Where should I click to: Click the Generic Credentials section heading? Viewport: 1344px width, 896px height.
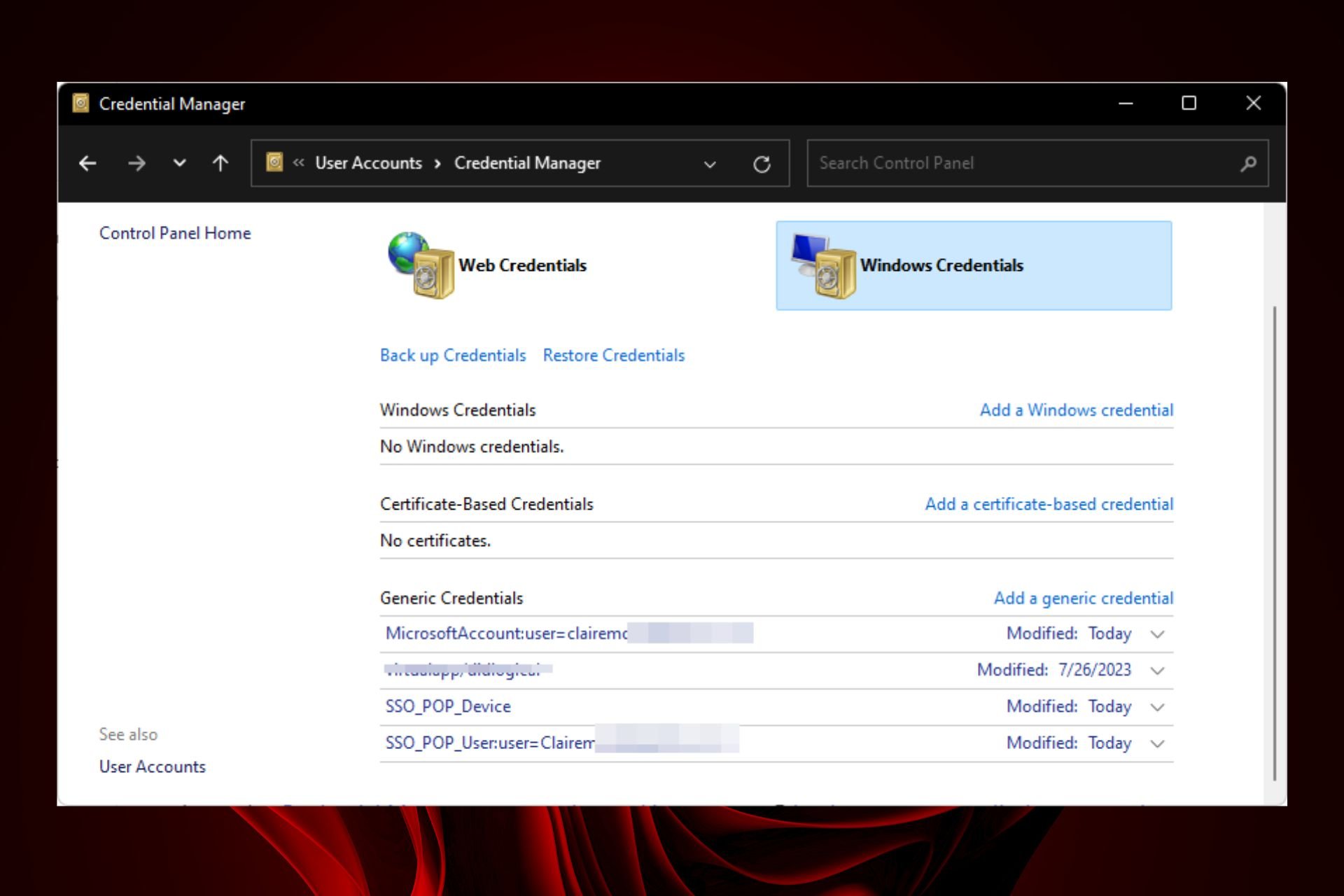[451, 598]
